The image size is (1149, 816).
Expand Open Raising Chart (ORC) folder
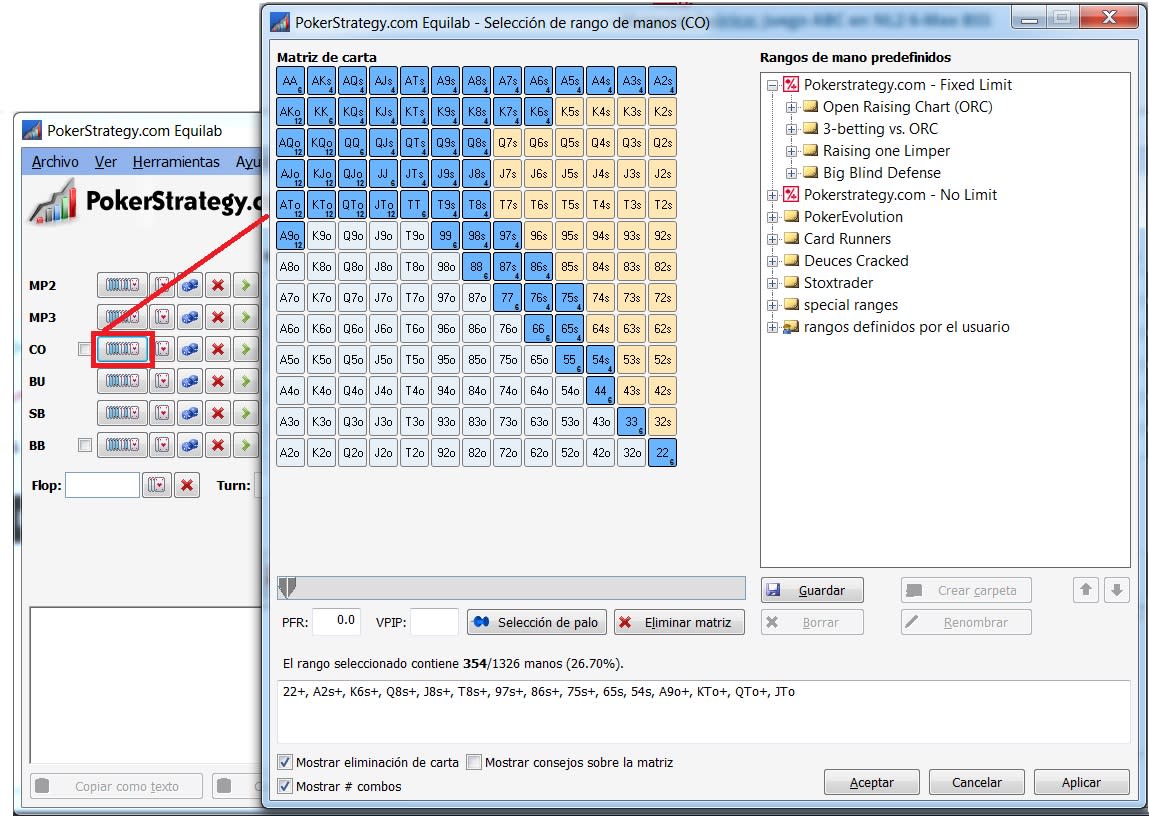click(791, 107)
